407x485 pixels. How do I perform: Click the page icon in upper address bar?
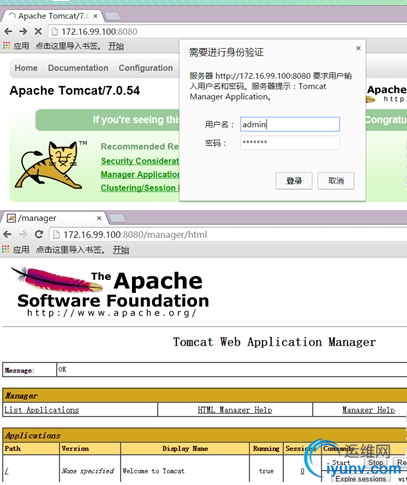point(54,32)
